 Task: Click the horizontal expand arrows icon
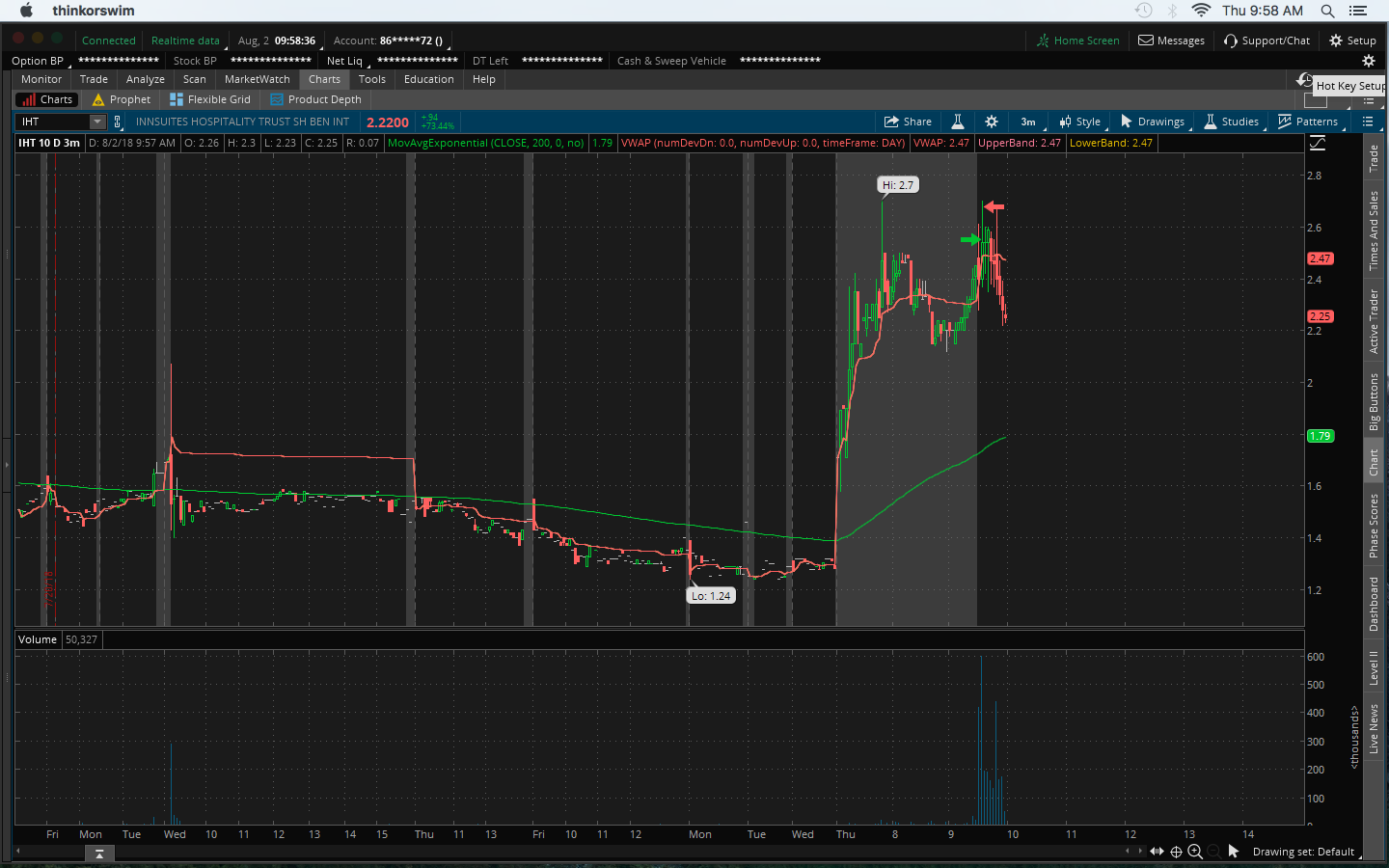pyautogui.click(x=1157, y=852)
